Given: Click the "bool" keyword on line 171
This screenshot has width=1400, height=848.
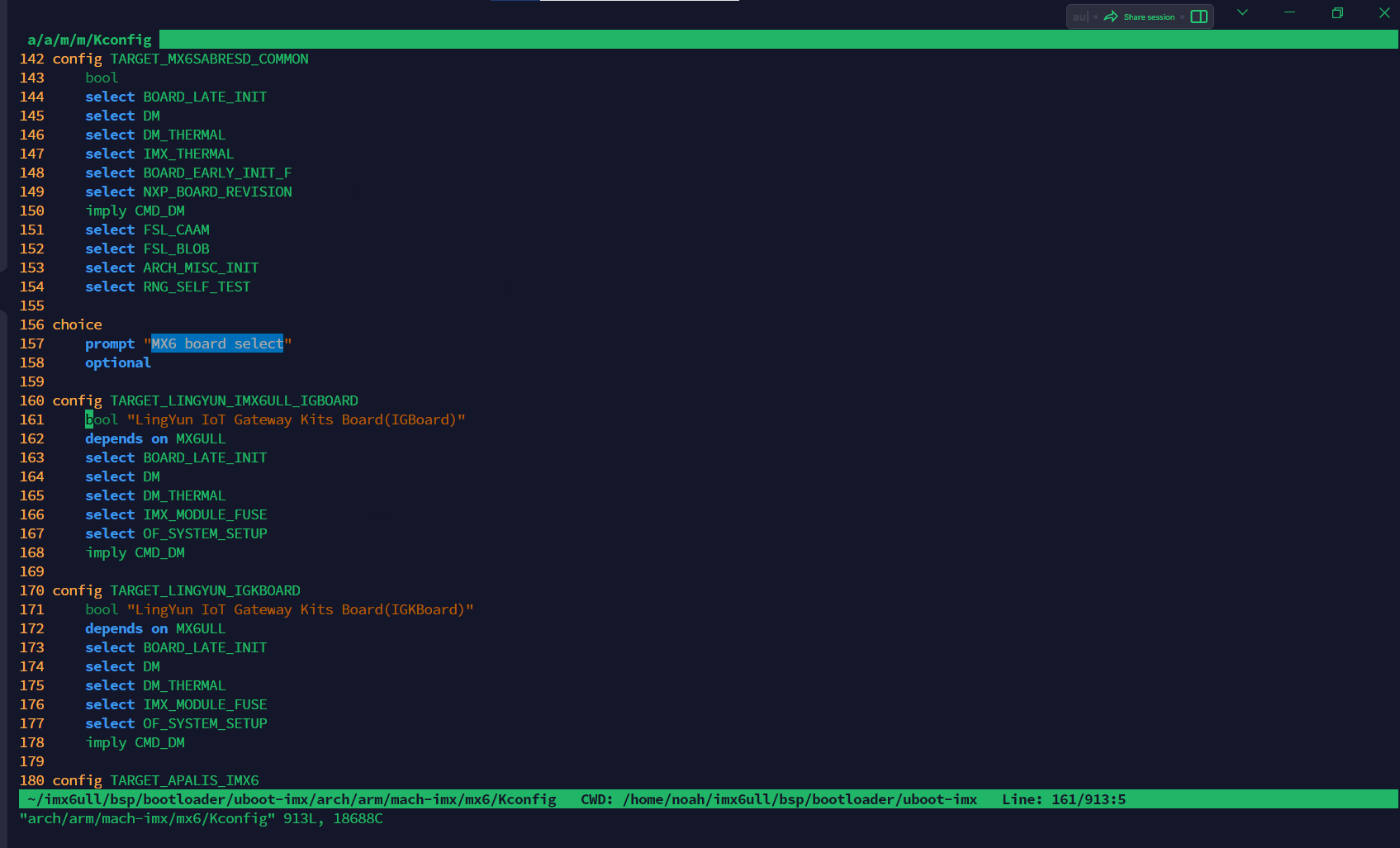Looking at the screenshot, I should click(x=102, y=609).
